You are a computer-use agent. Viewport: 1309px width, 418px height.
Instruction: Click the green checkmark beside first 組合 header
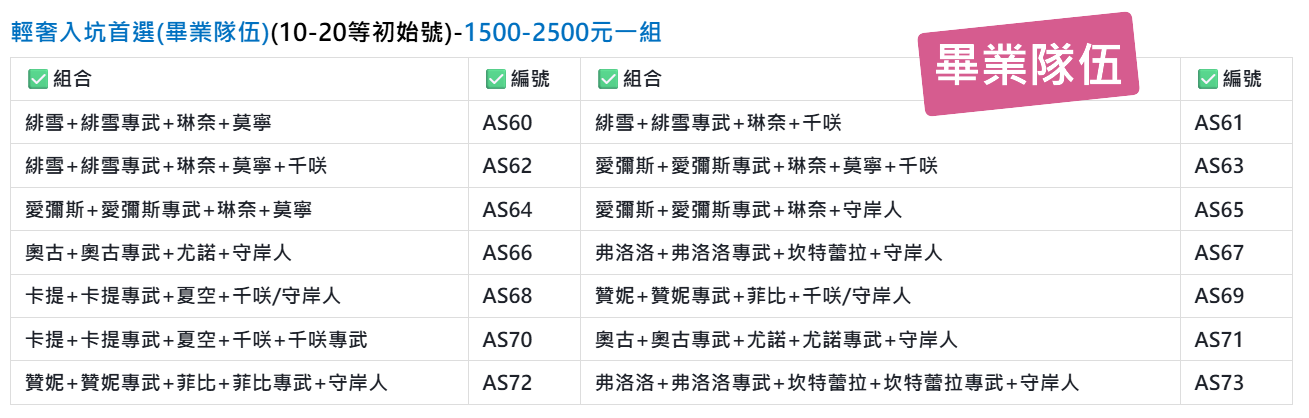point(38,79)
